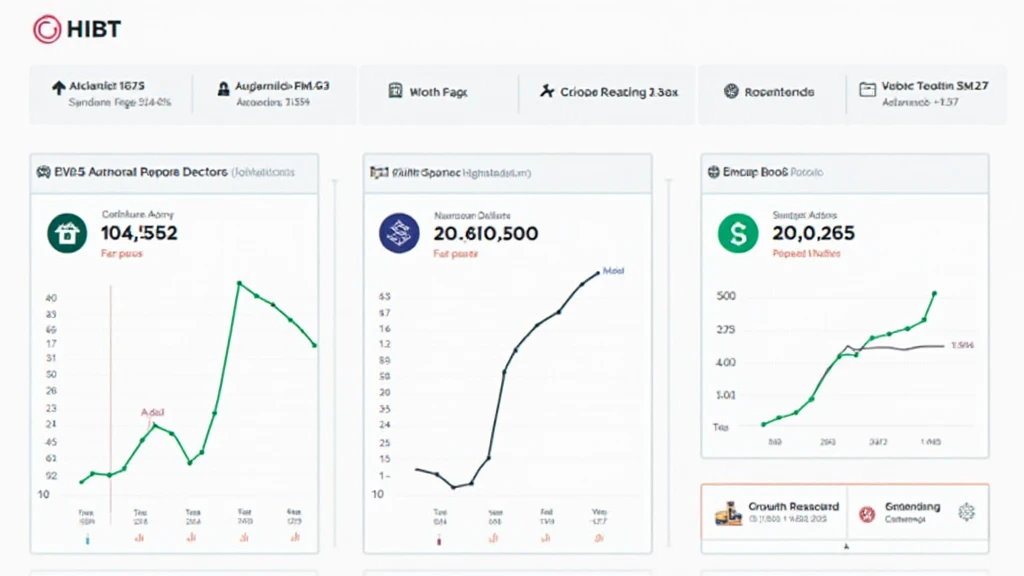This screenshot has height=576, width=1024.
Task: Select the Rocentends menu item
Action: tap(776, 90)
